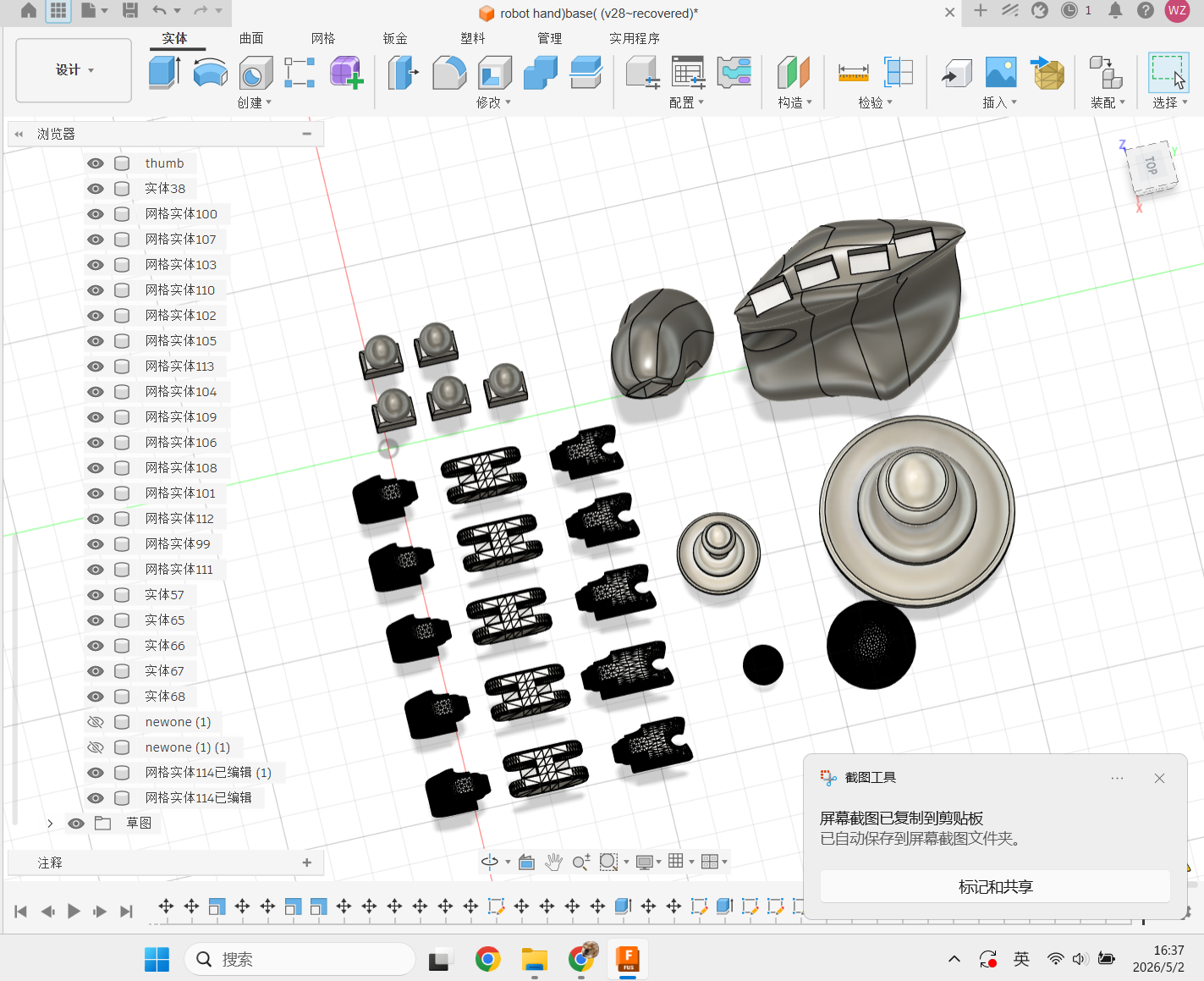Open the 设计 workspace dropdown
Screen dimensions: 1204x981
[74, 70]
